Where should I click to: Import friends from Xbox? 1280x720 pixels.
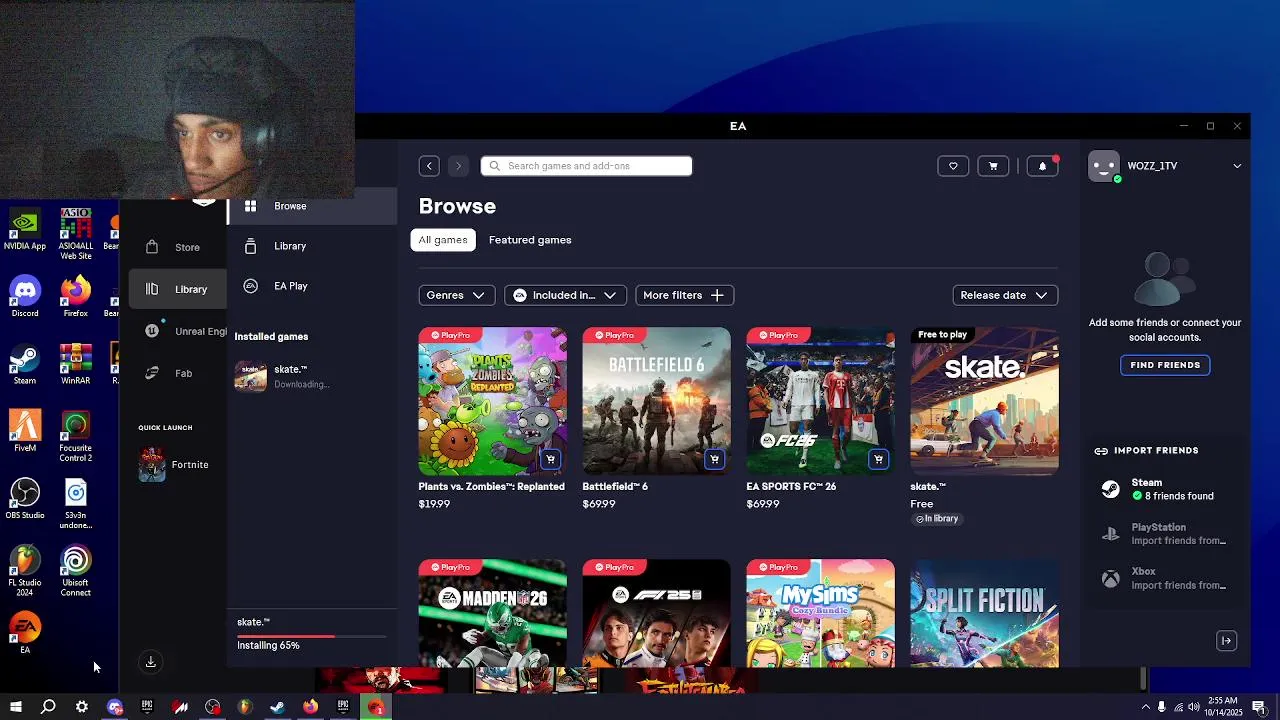point(1165,578)
